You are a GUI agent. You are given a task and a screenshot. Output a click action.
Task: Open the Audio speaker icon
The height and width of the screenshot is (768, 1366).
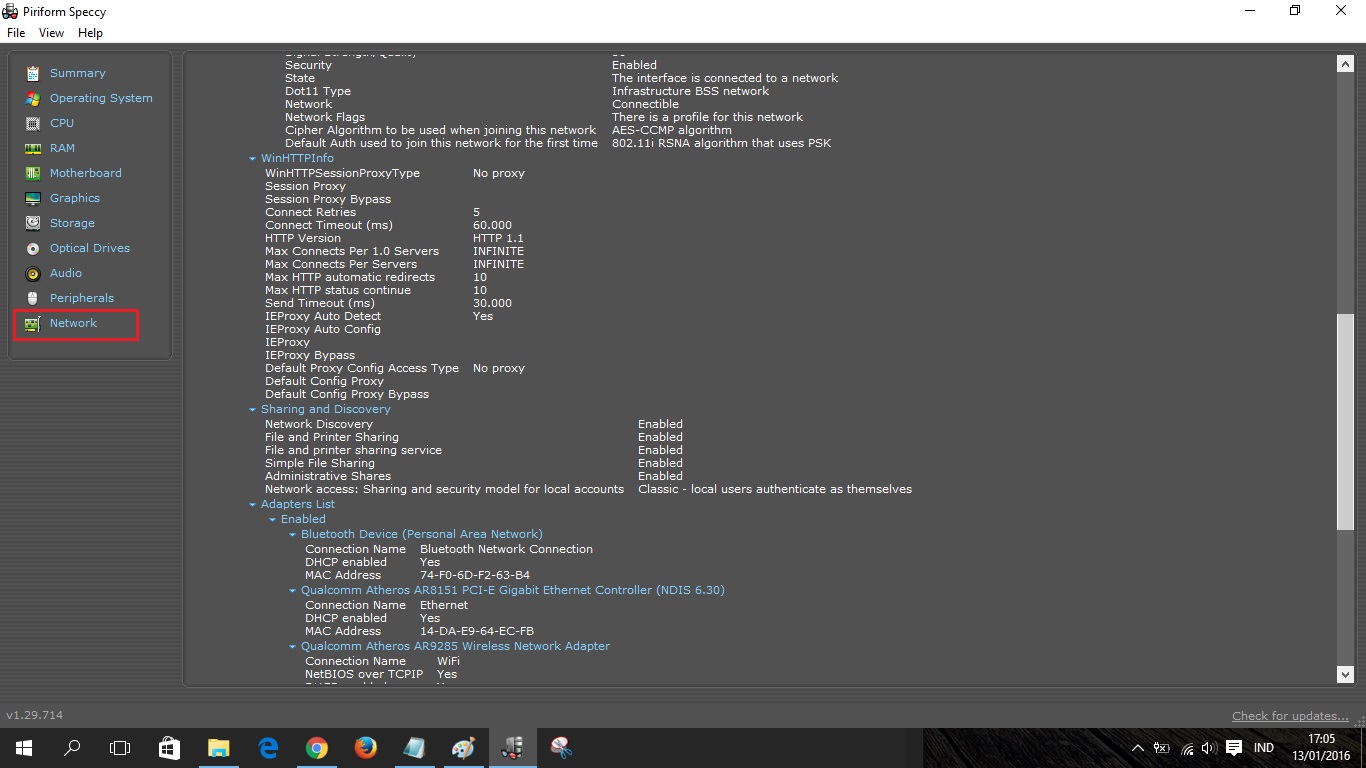pos(33,273)
